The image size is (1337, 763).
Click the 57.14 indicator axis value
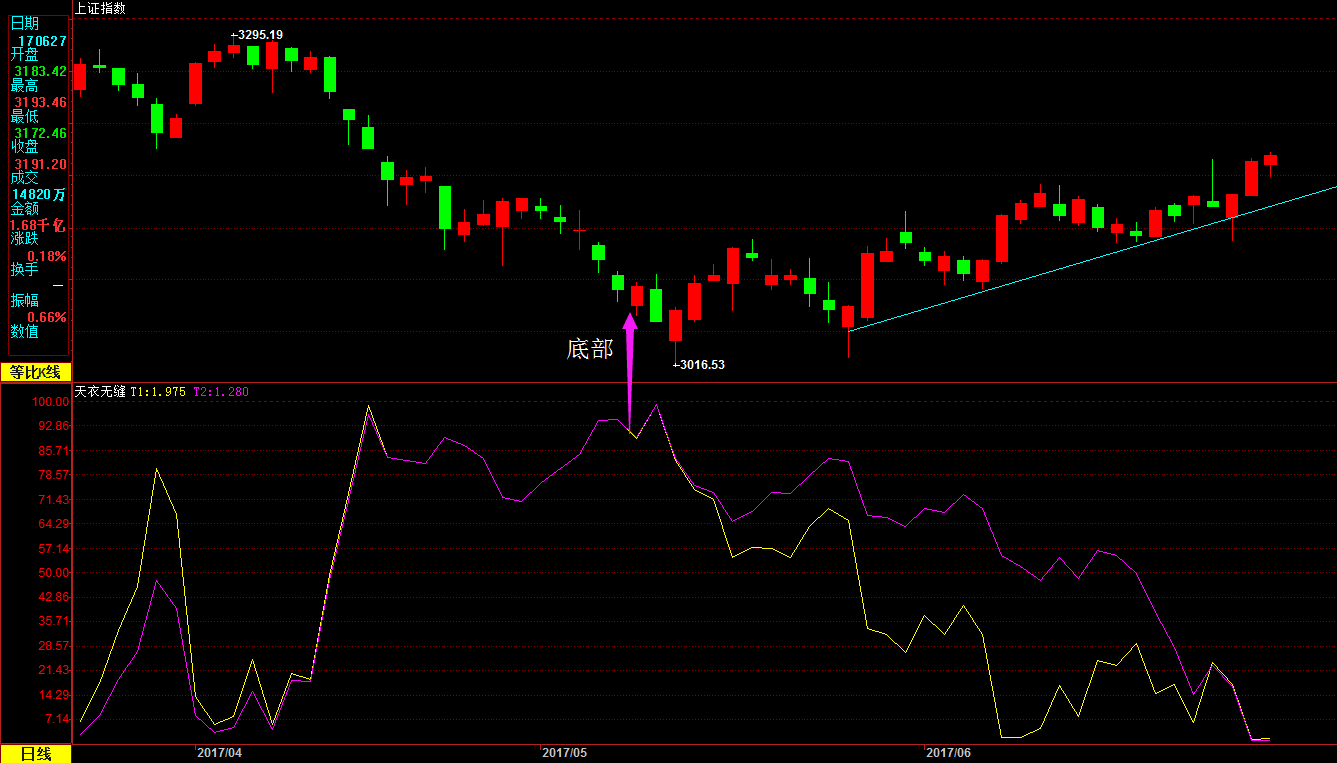[x=54, y=549]
